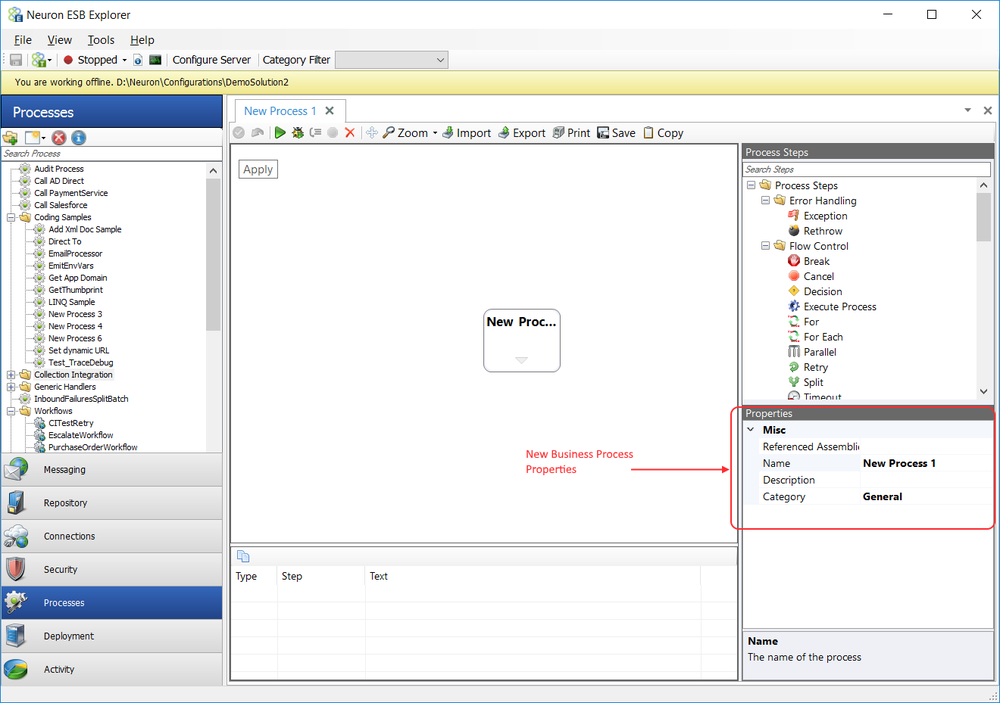Open the green console monitor icon
This screenshot has height=703, width=1000.
pos(155,60)
